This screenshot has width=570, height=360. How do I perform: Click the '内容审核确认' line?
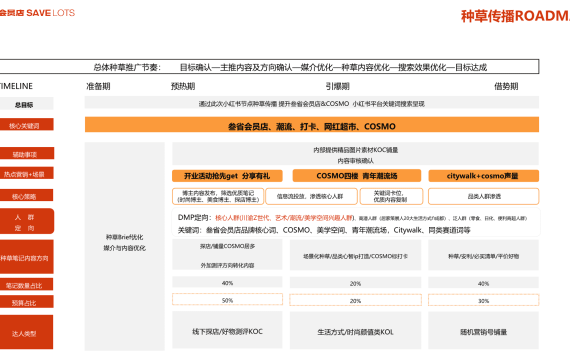click(x=356, y=160)
